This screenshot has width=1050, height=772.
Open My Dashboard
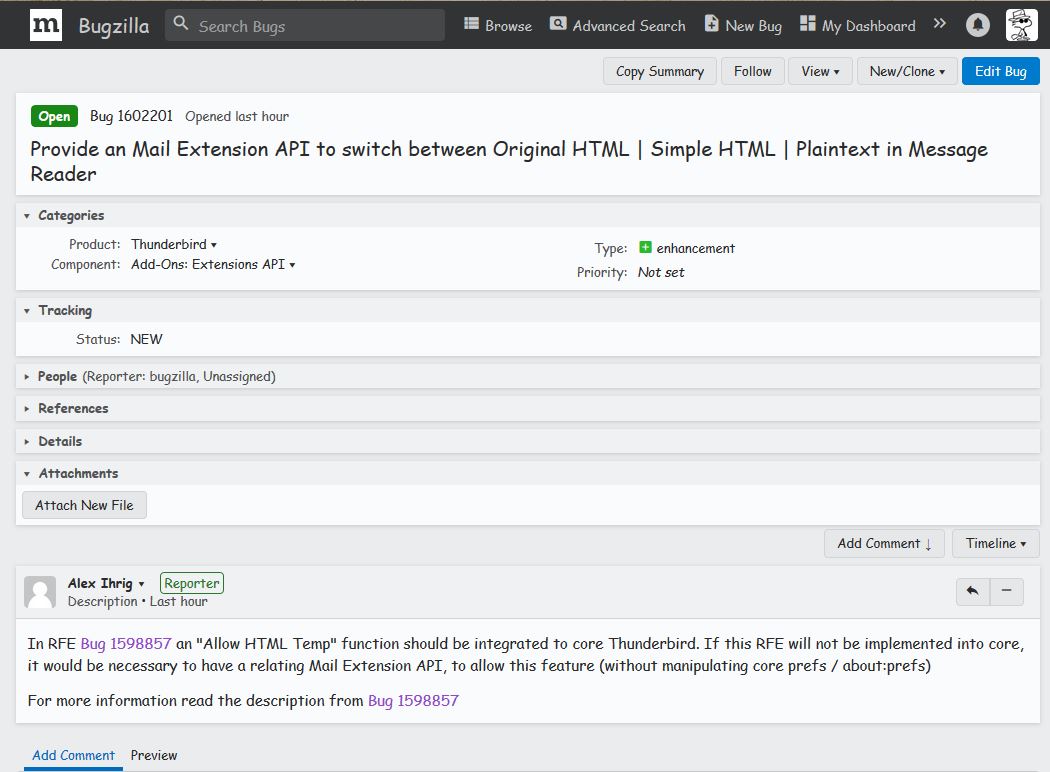(x=858, y=25)
